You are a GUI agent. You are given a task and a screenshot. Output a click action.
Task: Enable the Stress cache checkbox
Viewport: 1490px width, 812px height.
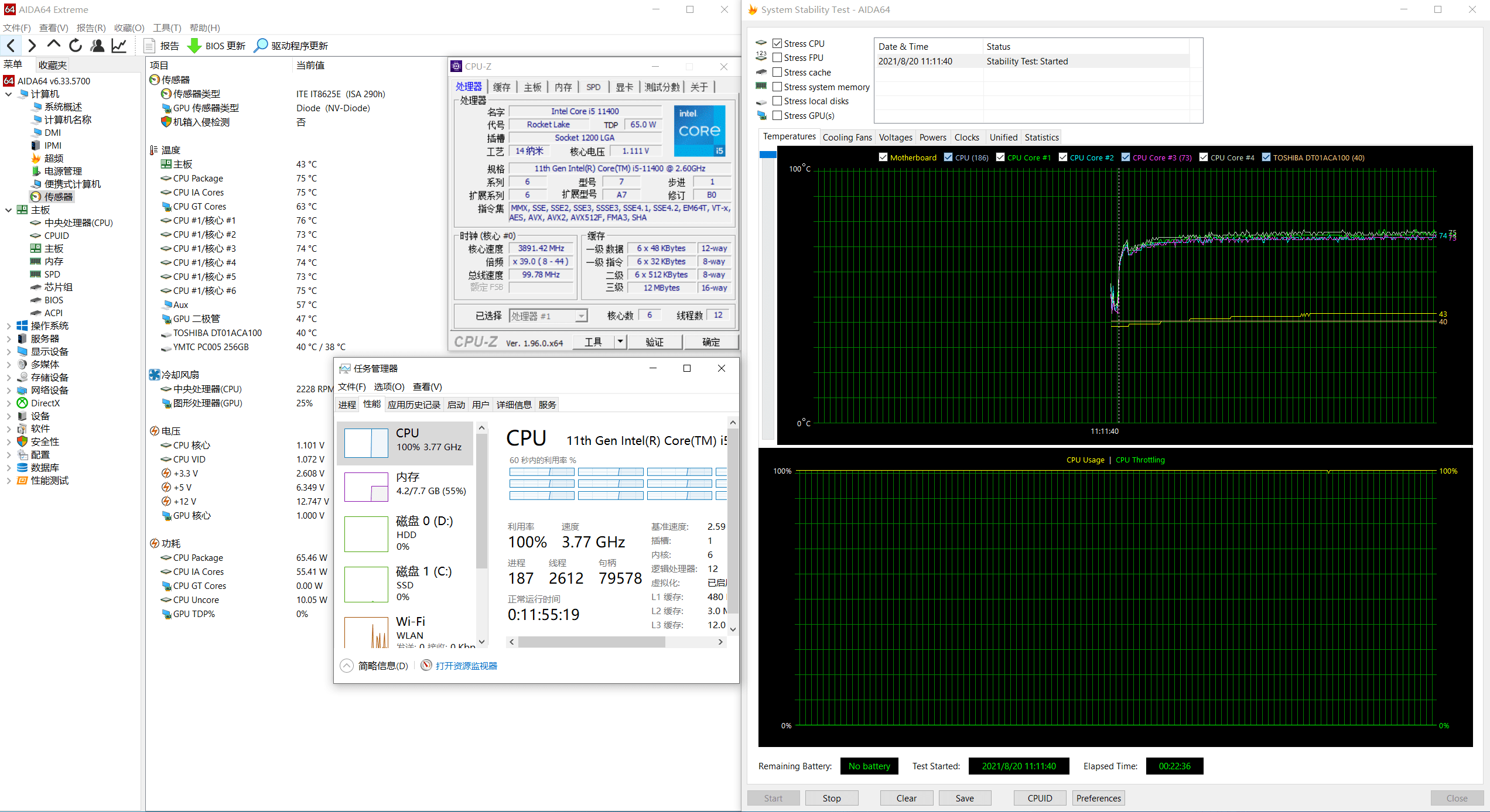777,72
